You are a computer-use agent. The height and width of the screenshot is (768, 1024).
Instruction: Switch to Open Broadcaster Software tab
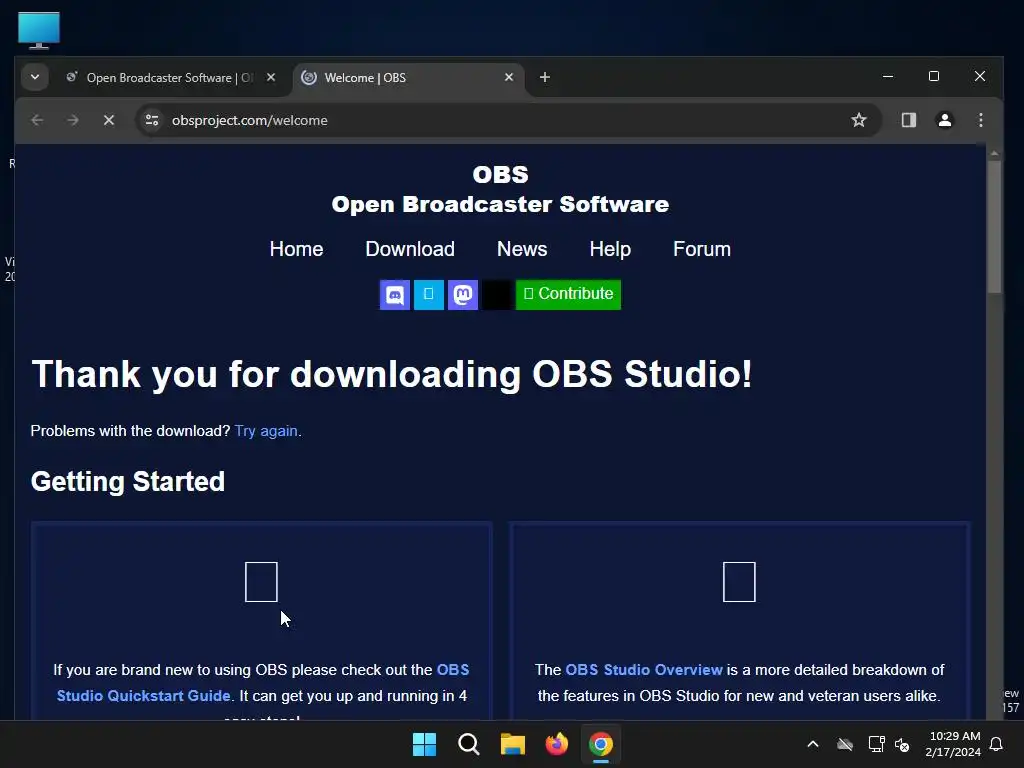170,78
